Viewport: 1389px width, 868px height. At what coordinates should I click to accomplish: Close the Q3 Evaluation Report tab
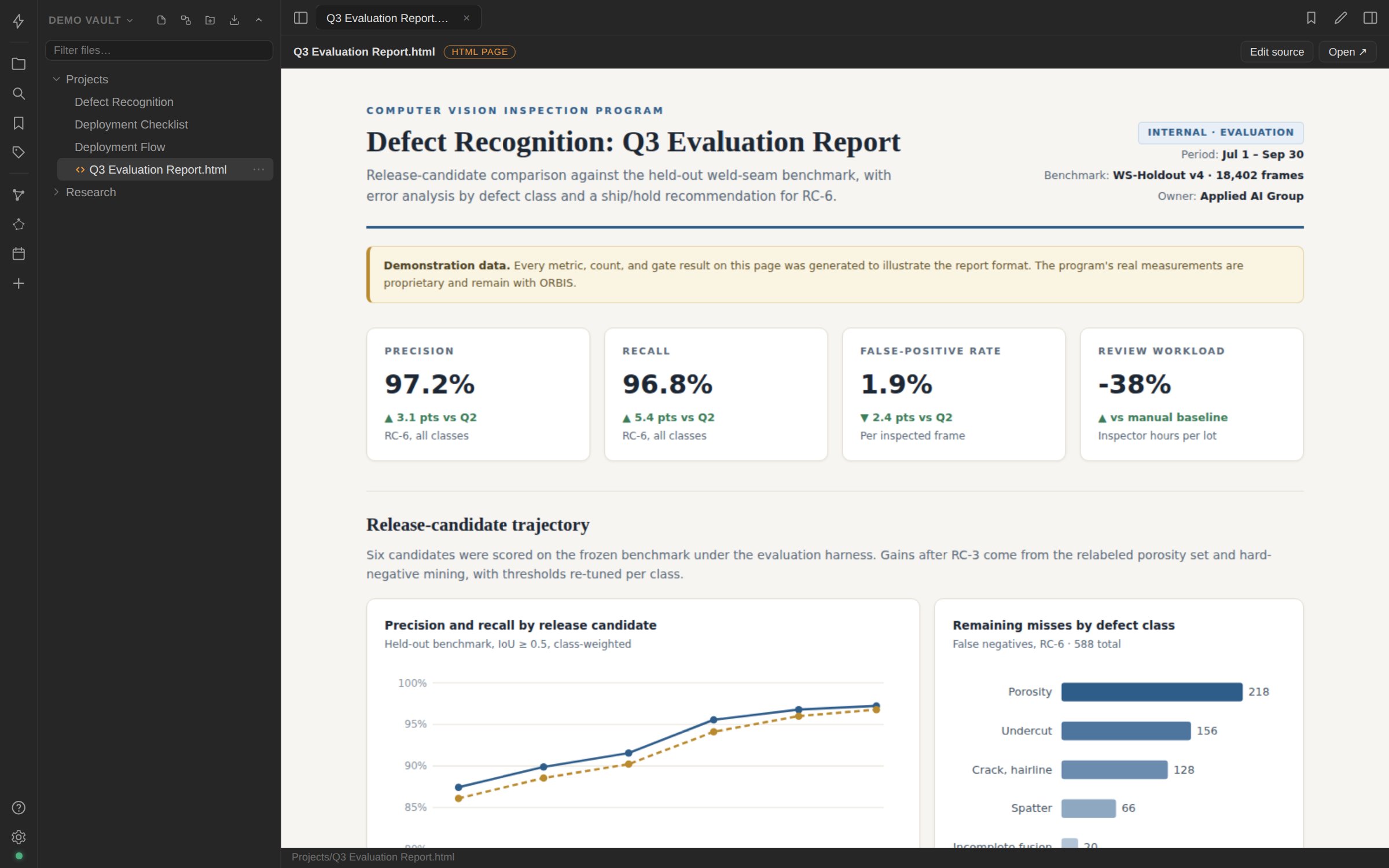[x=466, y=18]
